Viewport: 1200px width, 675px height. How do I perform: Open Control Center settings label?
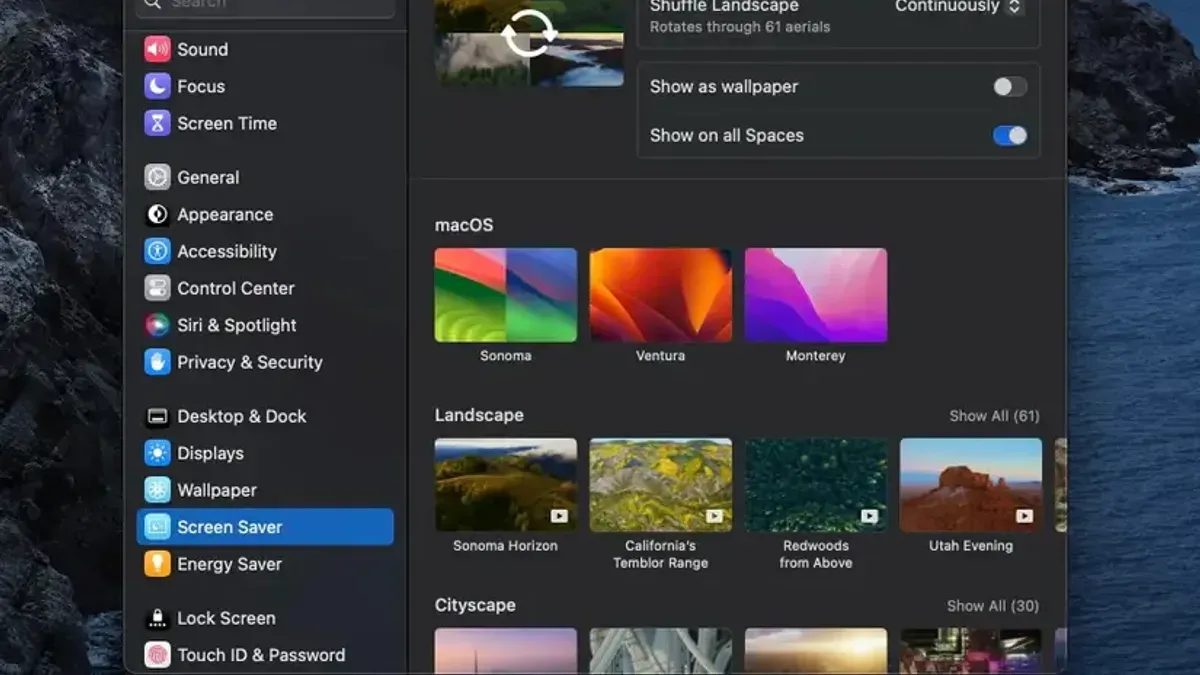click(236, 288)
